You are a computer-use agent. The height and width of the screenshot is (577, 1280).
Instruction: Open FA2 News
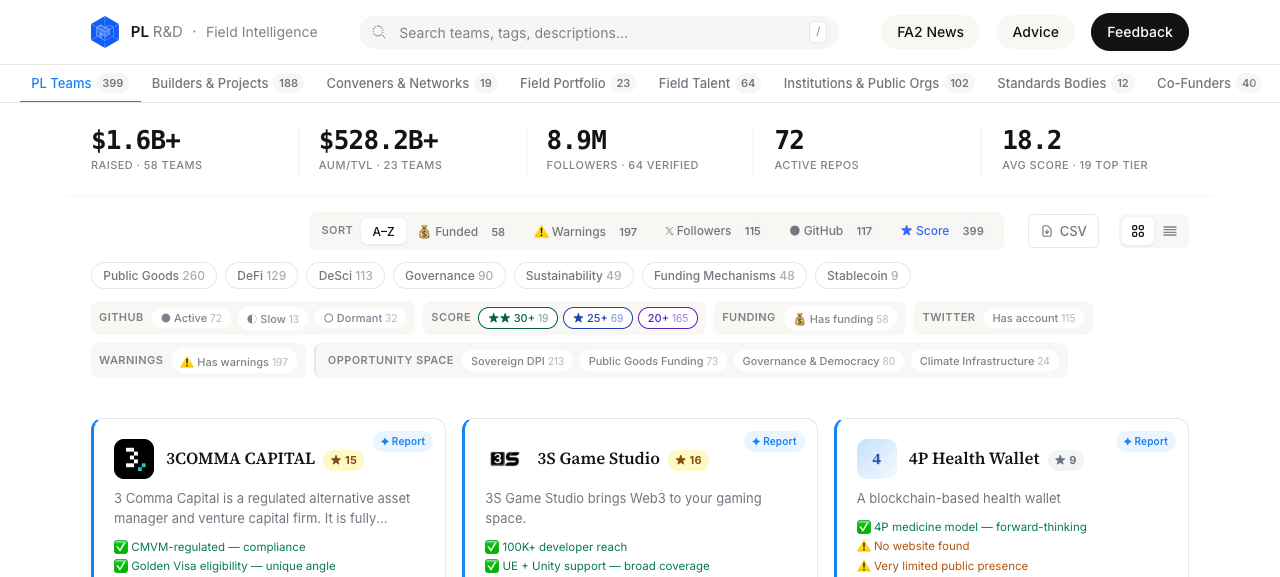tap(930, 32)
